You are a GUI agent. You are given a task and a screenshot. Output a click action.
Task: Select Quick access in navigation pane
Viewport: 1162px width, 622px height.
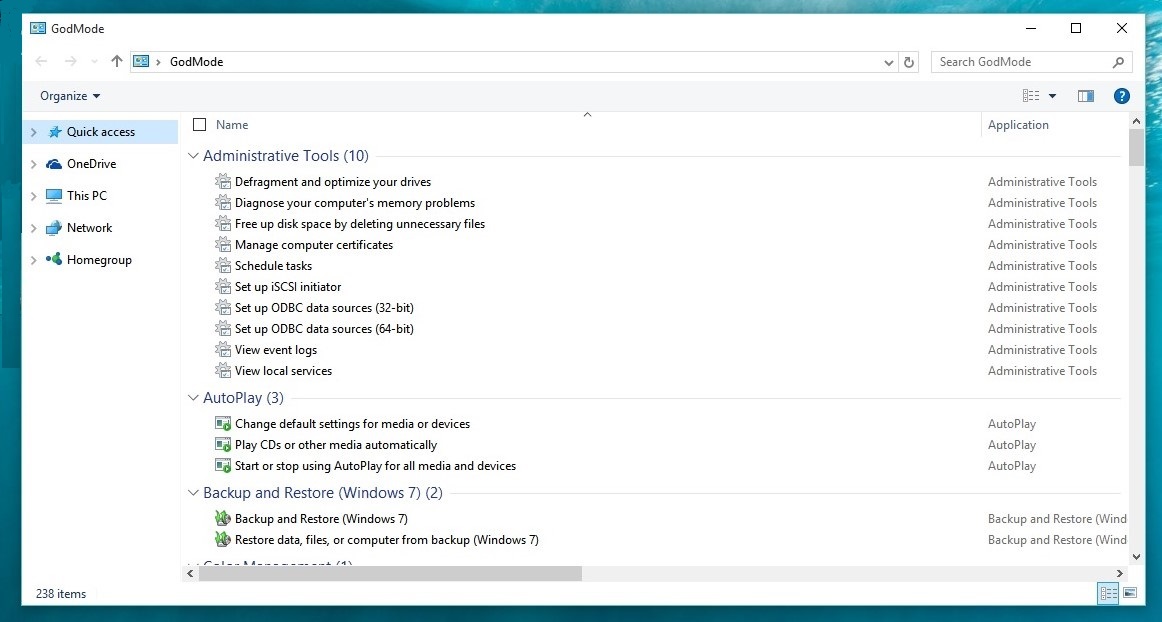[x=101, y=132]
